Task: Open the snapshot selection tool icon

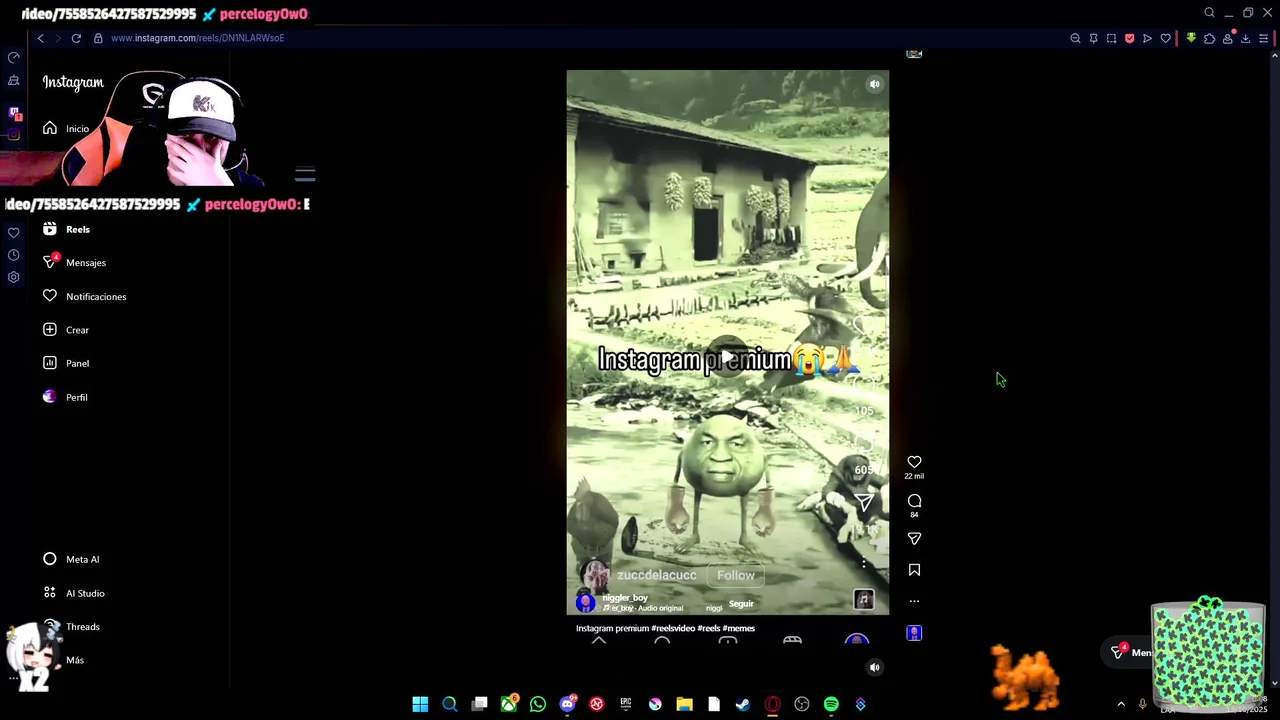Action: pos(1111,38)
